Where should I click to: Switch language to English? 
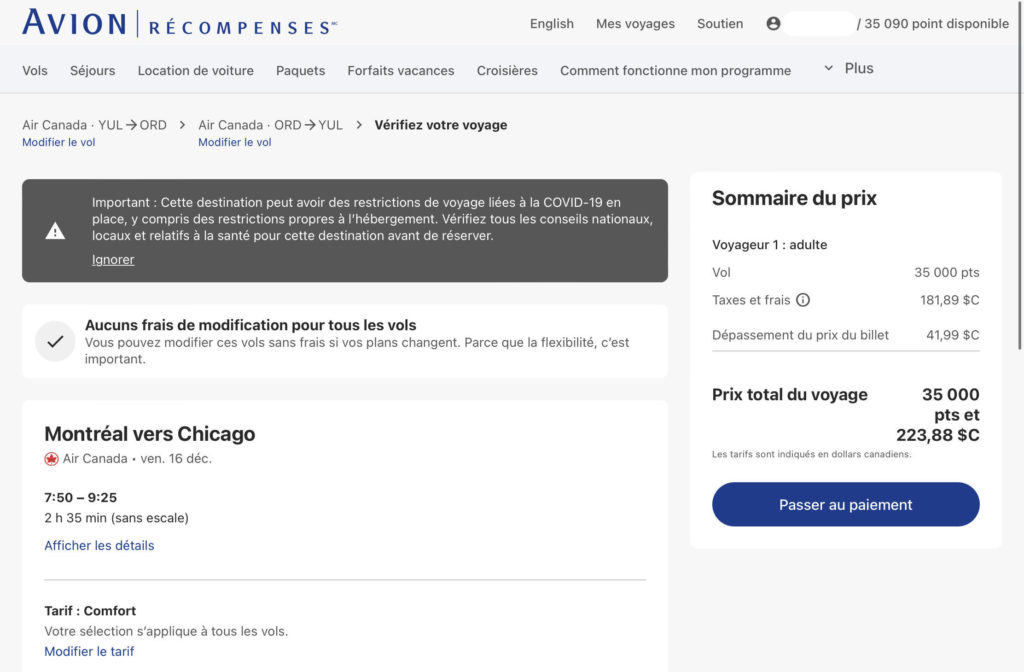click(552, 24)
